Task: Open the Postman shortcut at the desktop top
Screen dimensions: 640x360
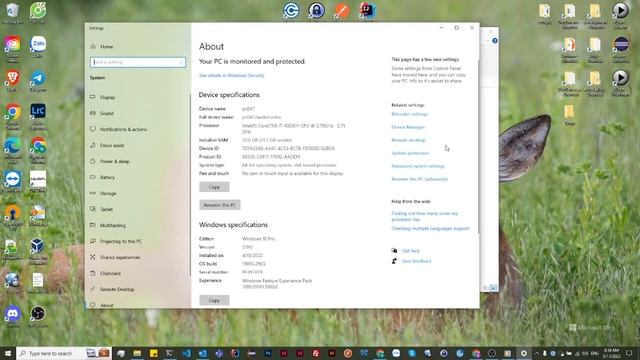Action: coord(342,11)
